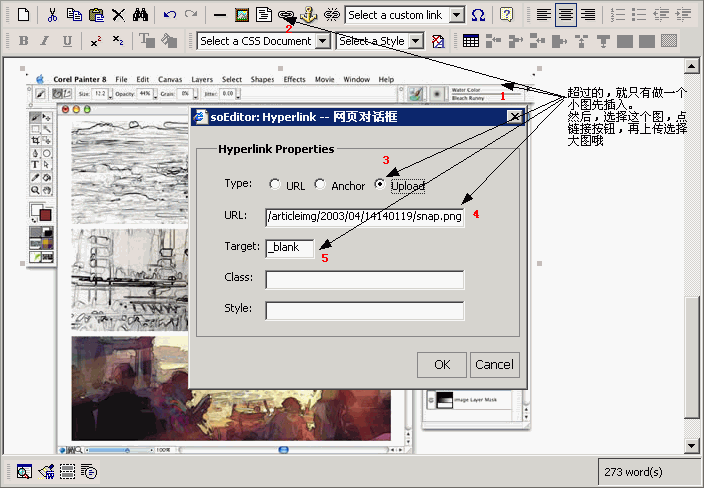Open the Select a custom link dropdown
The height and width of the screenshot is (488, 704).
coord(456,15)
